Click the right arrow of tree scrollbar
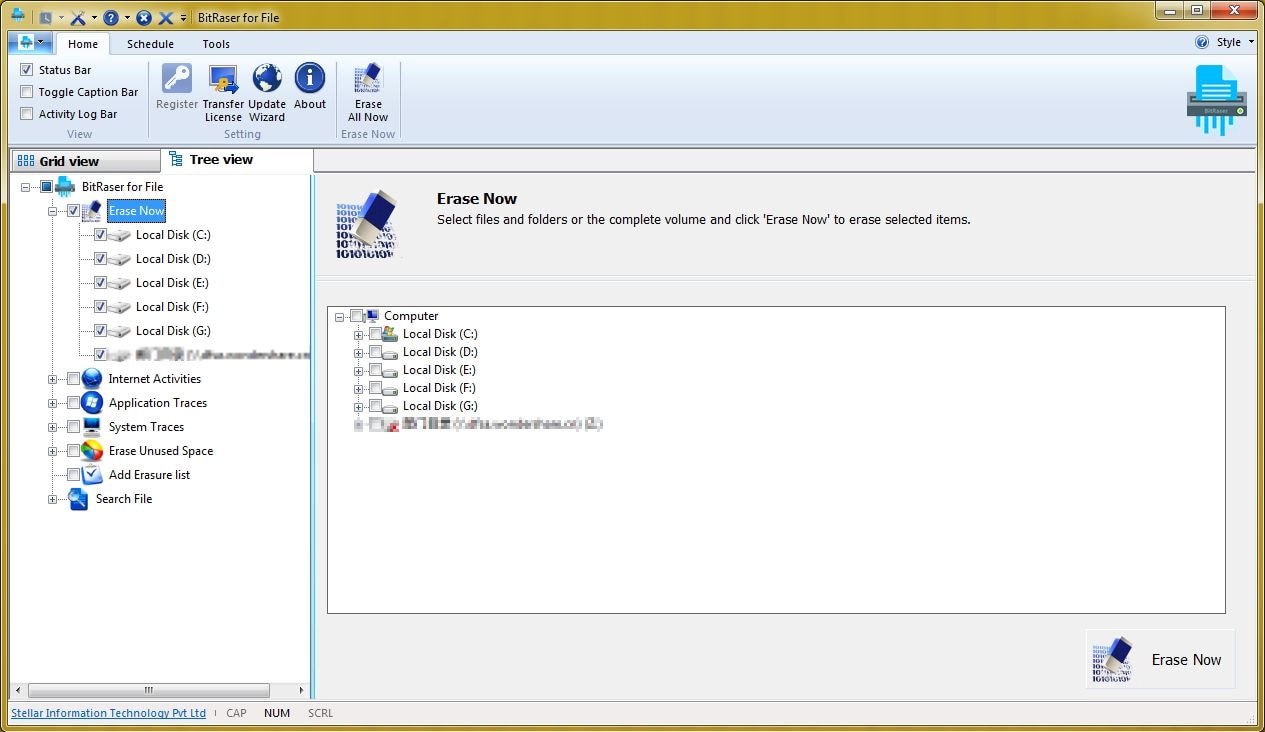1265x732 pixels. (x=301, y=690)
